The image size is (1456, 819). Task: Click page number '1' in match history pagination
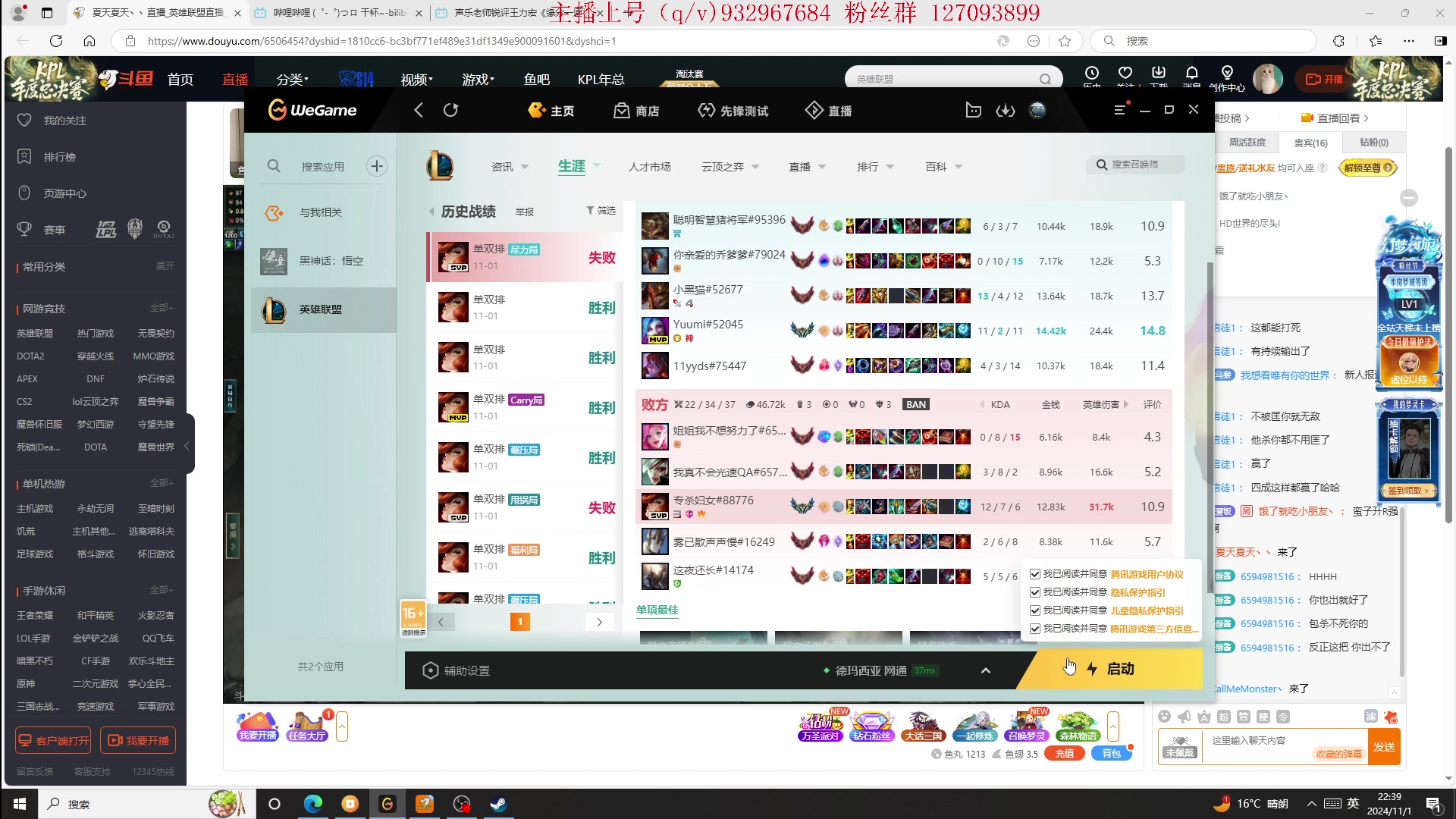click(520, 621)
